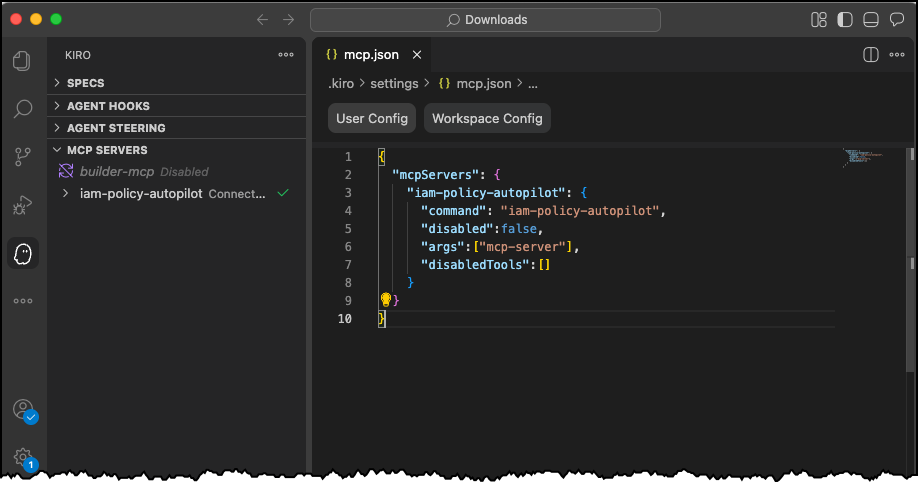Toggle primary sidebar layout button
This screenshot has width=918, height=482.
(845, 20)
